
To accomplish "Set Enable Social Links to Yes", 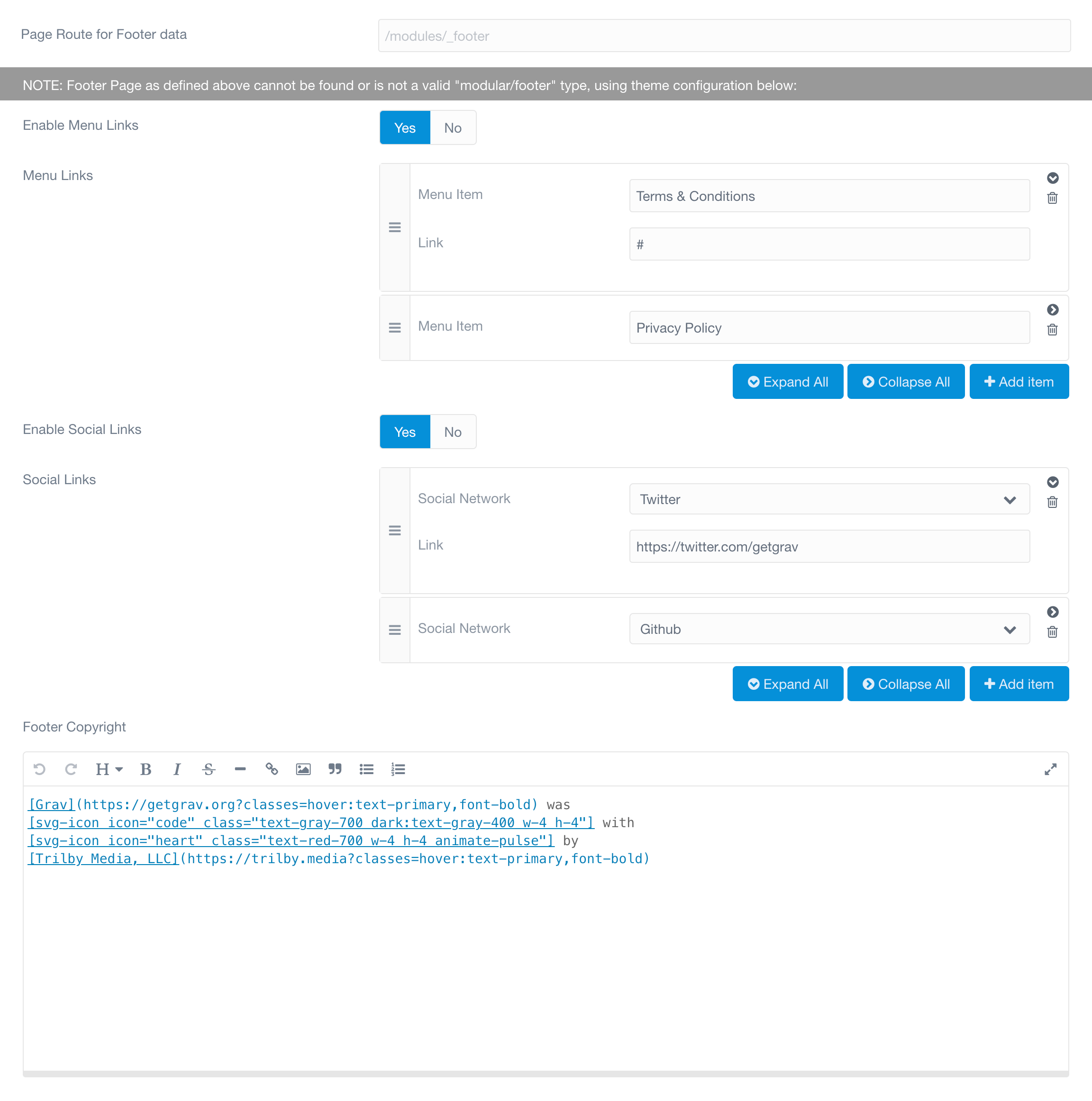I will [405, 432].
